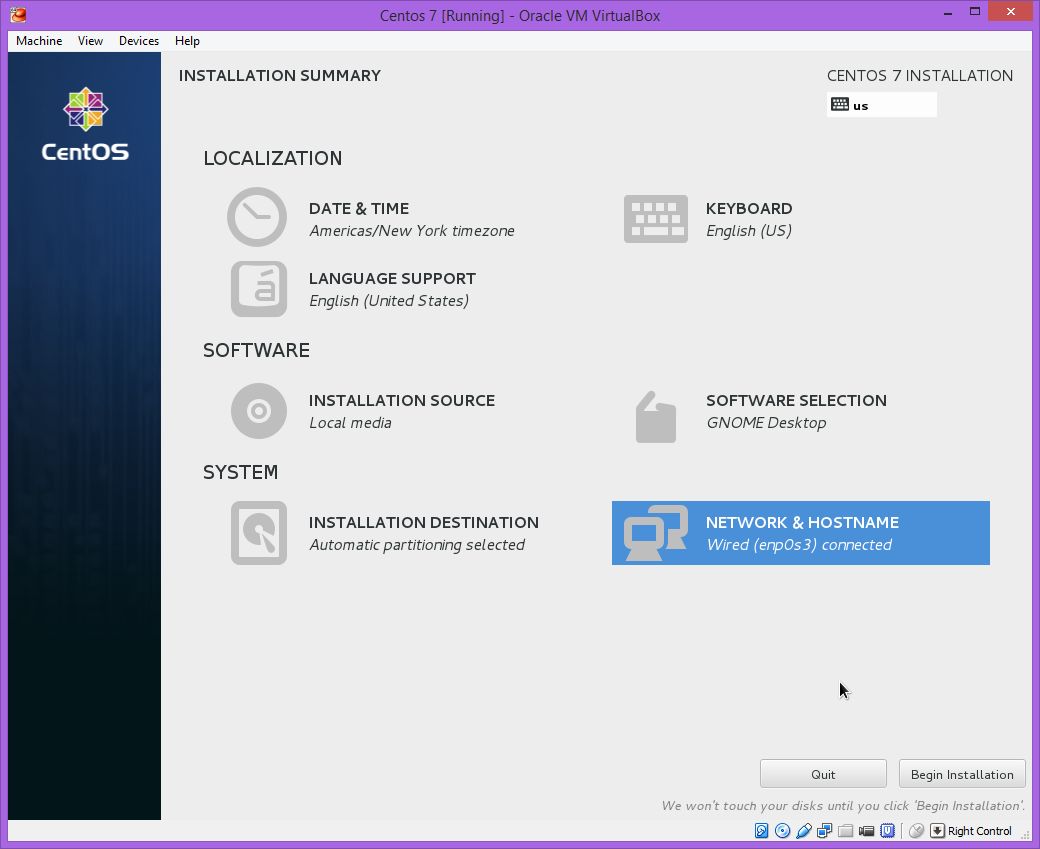The width and height of the screenshot is (1040, 849).
Task: Select INSTALLATION SOURCE heading
Action: pyautogui.click(x=402, y=400)
